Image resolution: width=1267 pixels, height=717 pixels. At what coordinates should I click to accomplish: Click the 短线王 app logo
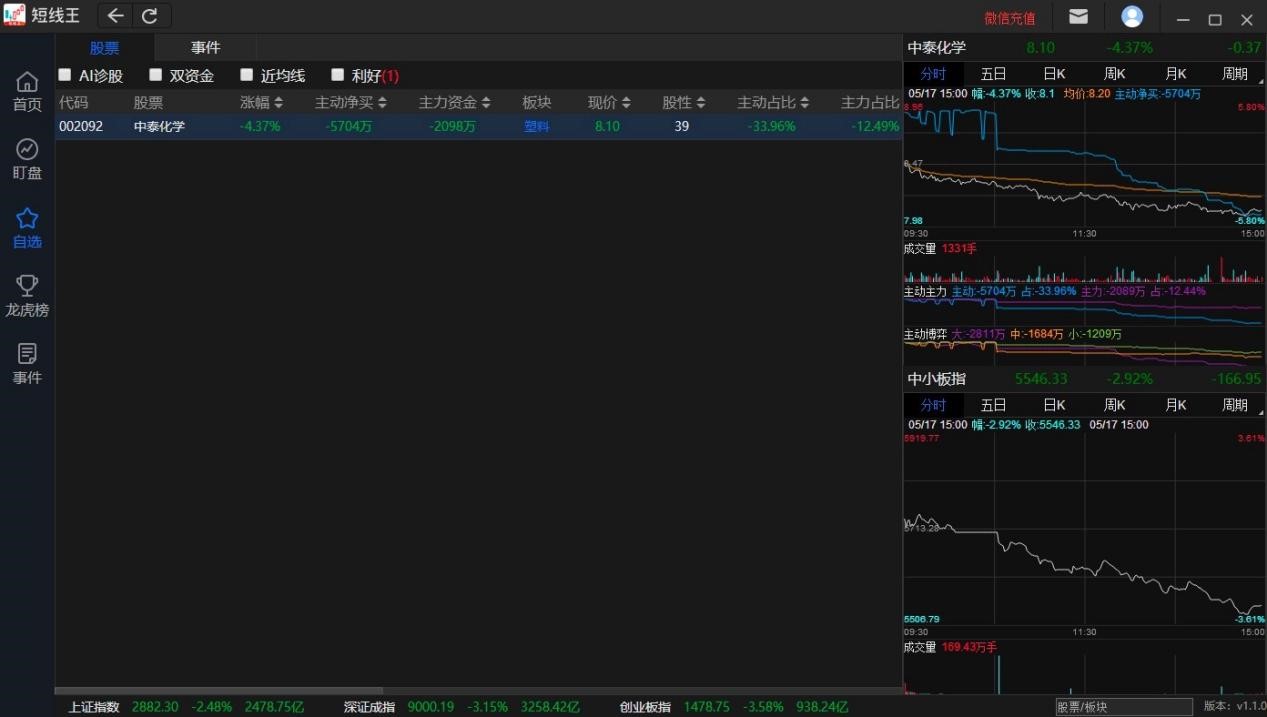15,16
